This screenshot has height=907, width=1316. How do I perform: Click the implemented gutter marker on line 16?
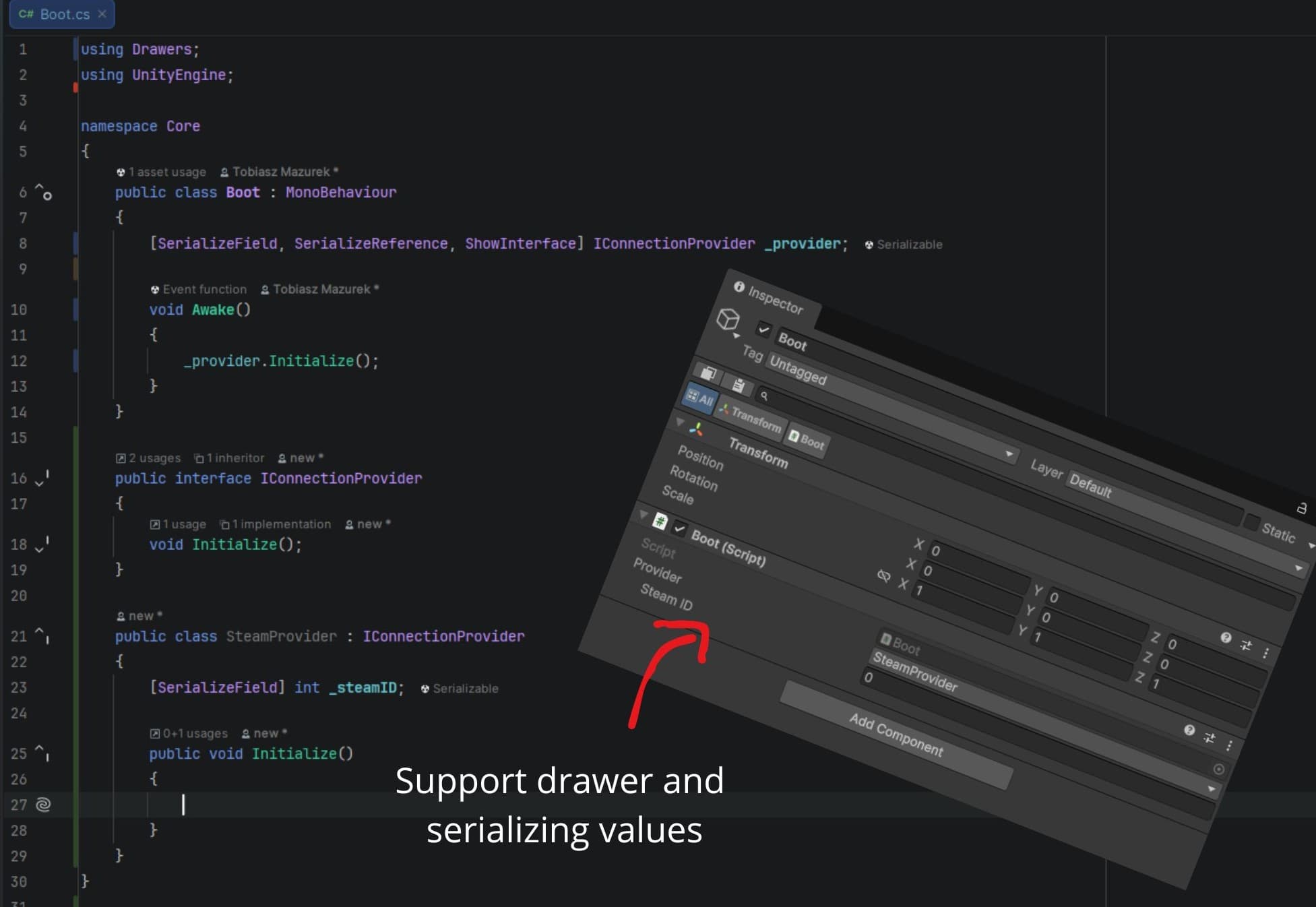click(x=42, y=478)
